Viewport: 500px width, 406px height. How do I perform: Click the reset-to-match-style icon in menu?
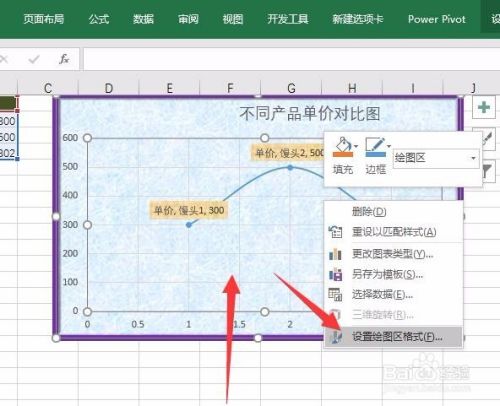click(x=335, y=232)
